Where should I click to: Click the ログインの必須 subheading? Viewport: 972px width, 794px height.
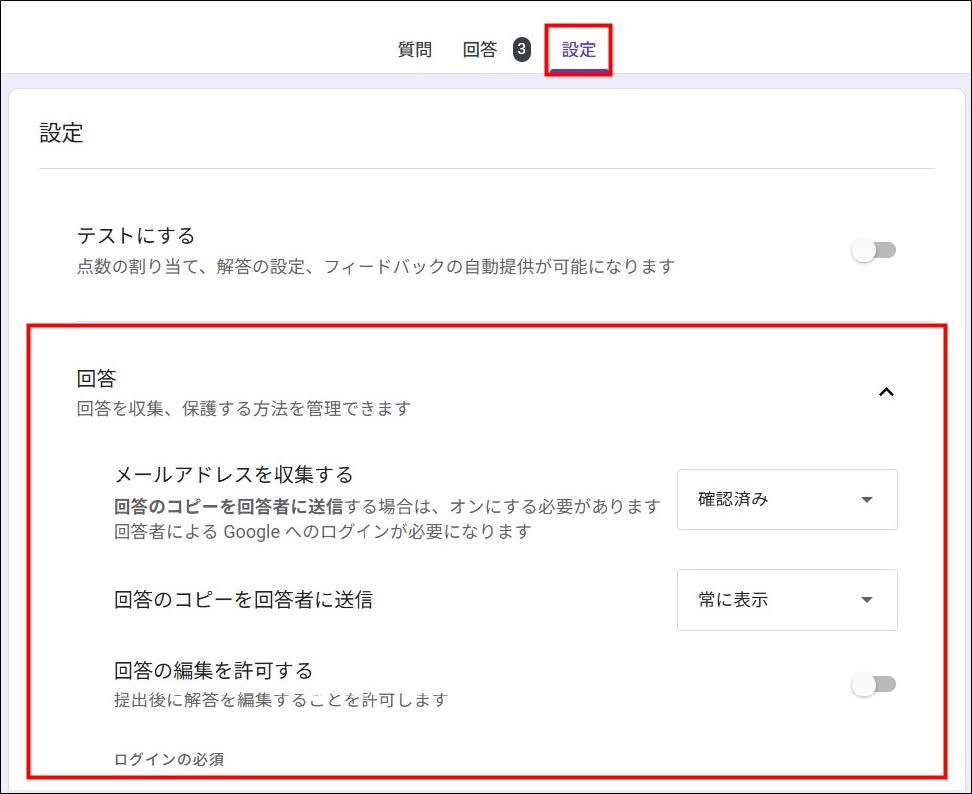coord(169,759)
